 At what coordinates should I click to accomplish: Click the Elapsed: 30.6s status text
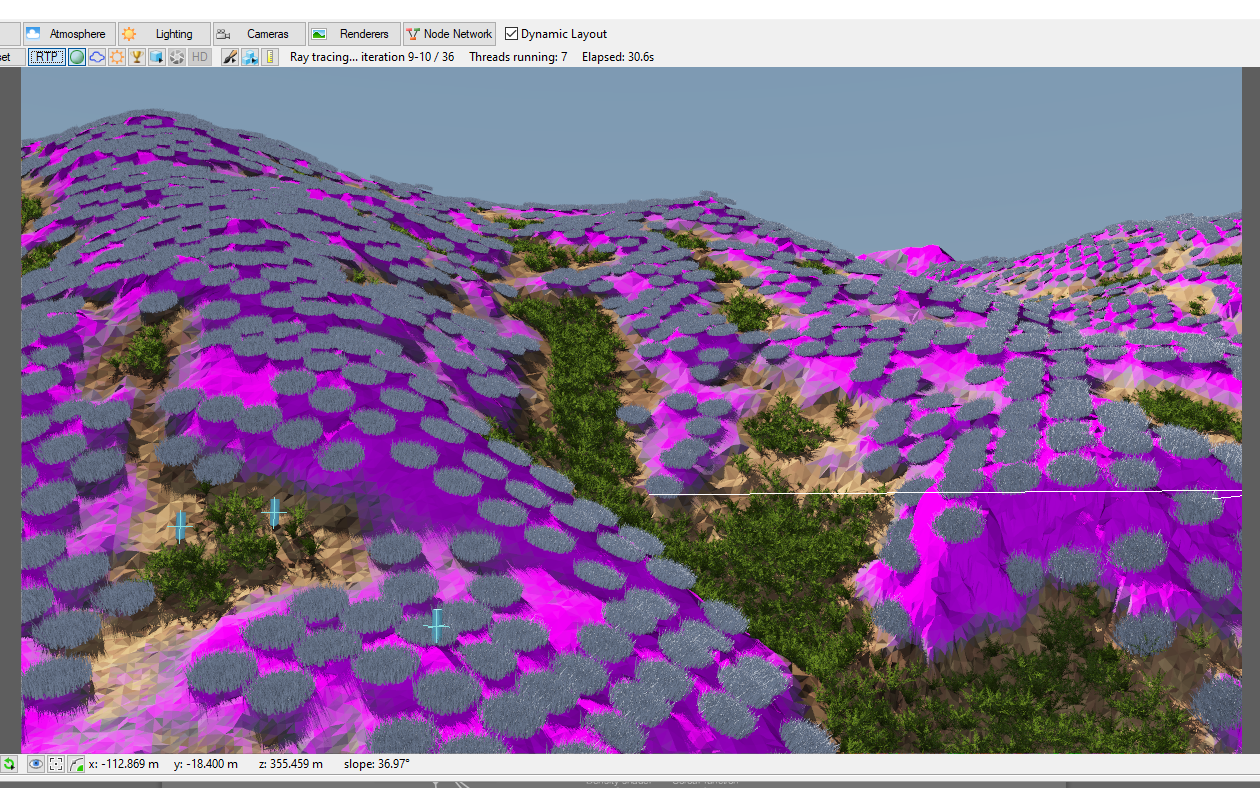[x=618, y=57]
